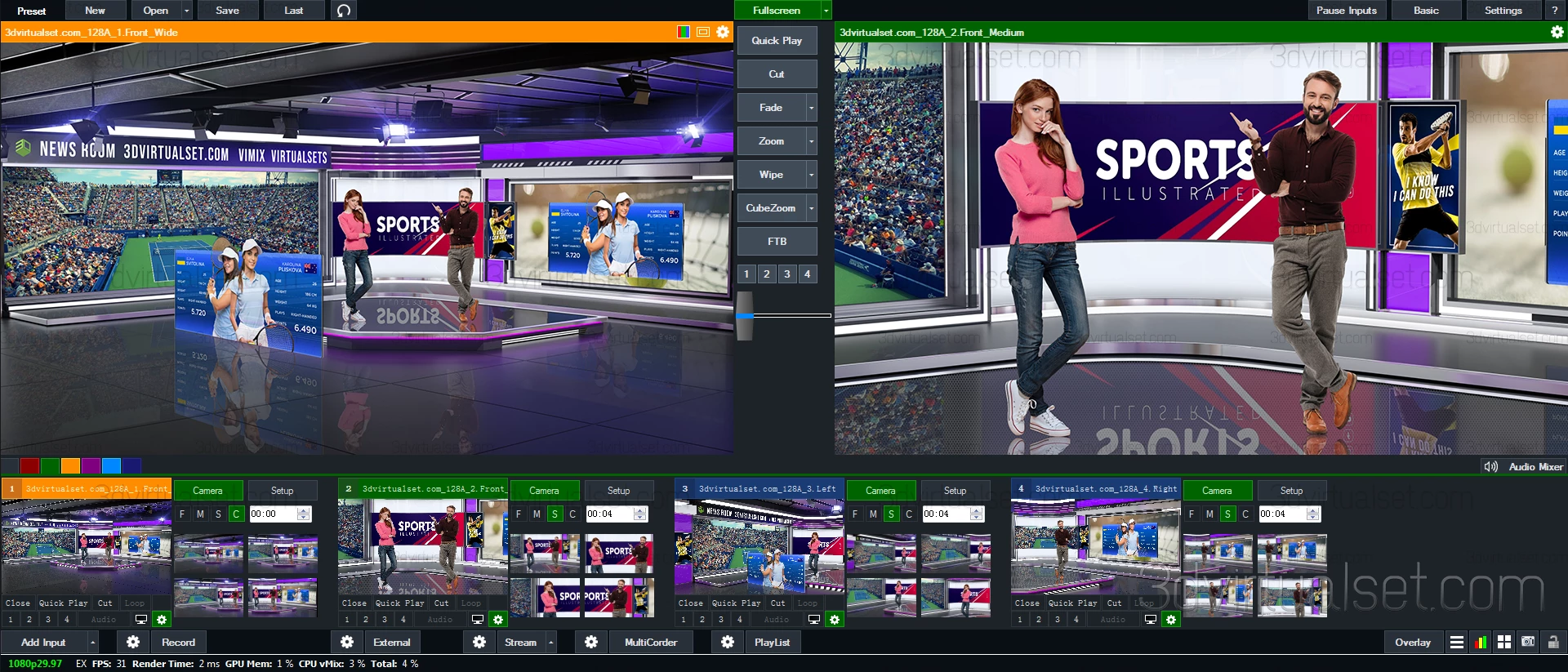Select F camera preset on input 4

tap(1192, 514)
